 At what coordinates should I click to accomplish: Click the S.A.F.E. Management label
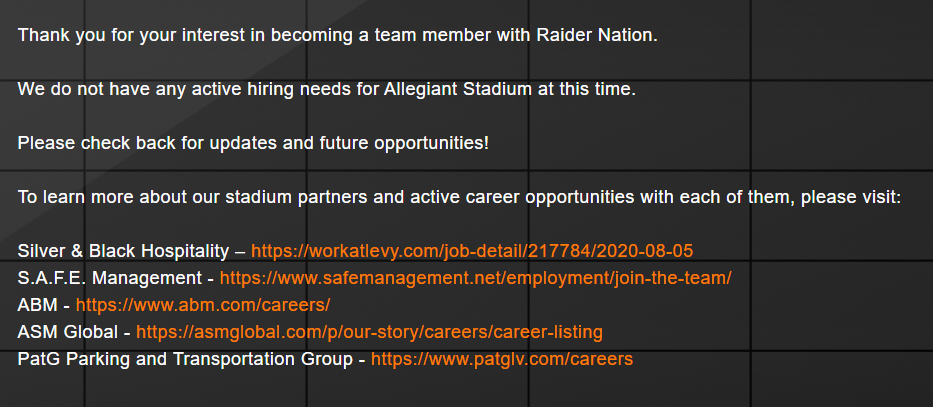109,277
